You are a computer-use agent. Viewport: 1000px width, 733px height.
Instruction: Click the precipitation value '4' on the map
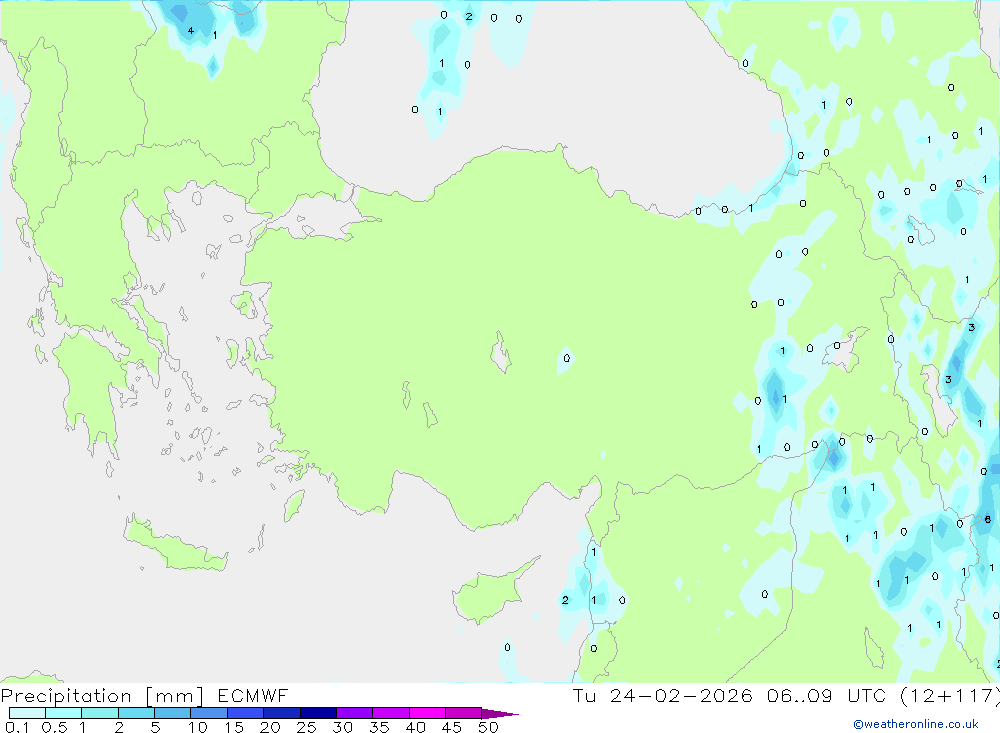[190, 31]
